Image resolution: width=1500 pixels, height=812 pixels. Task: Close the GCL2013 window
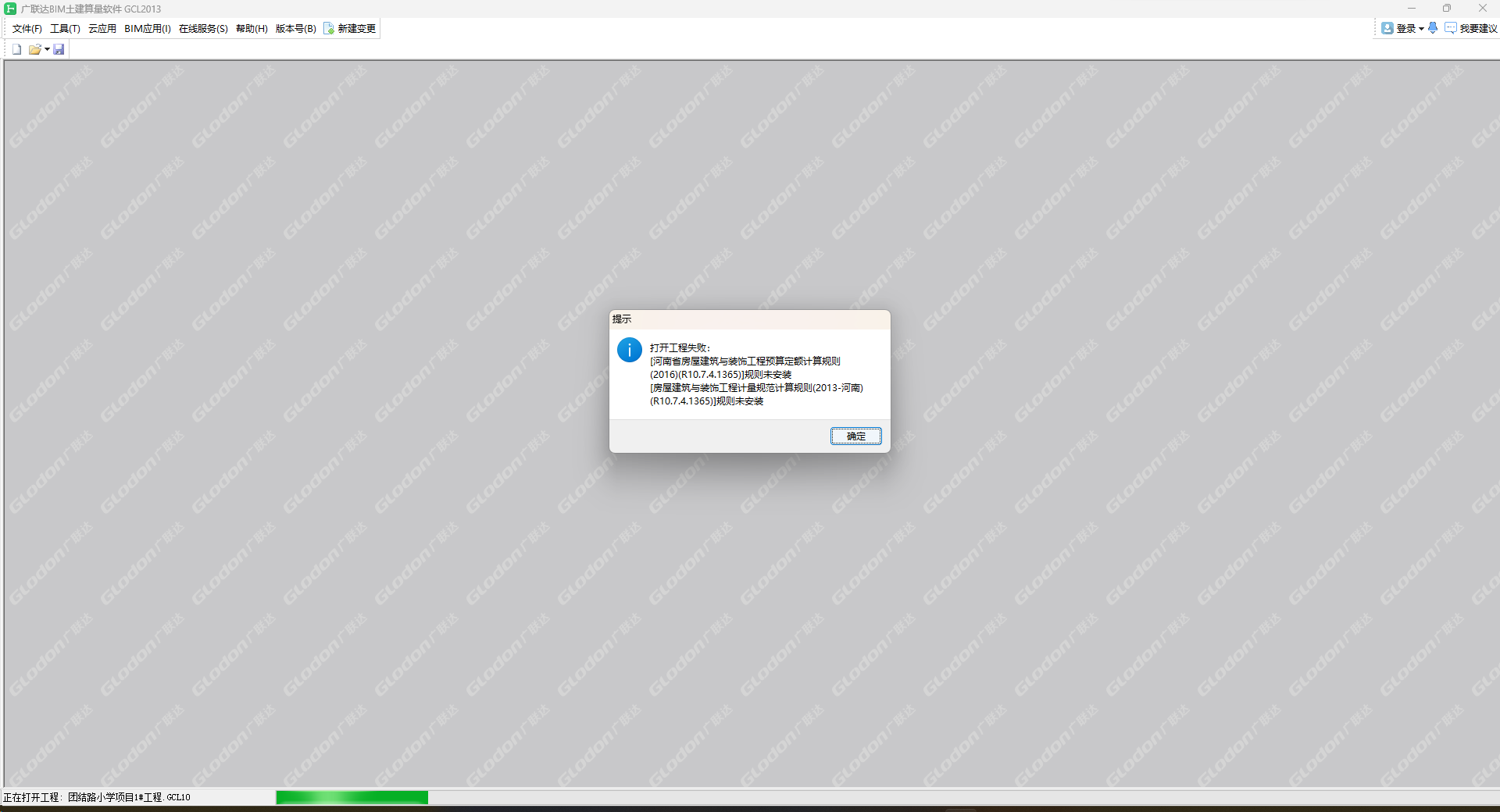[x=1482, y=9]
